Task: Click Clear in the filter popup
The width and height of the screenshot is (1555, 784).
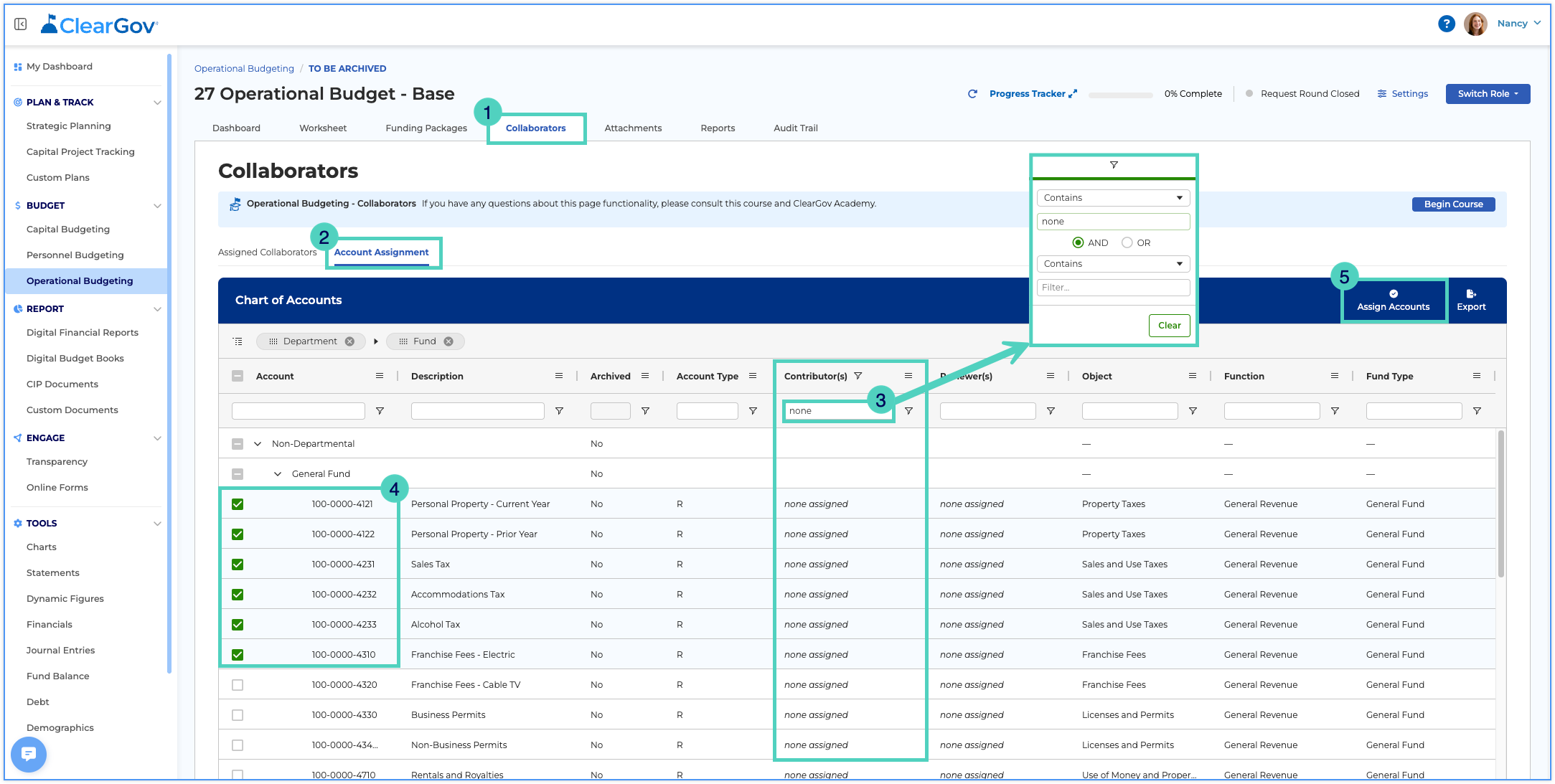Action: (x=1169, y=326)
